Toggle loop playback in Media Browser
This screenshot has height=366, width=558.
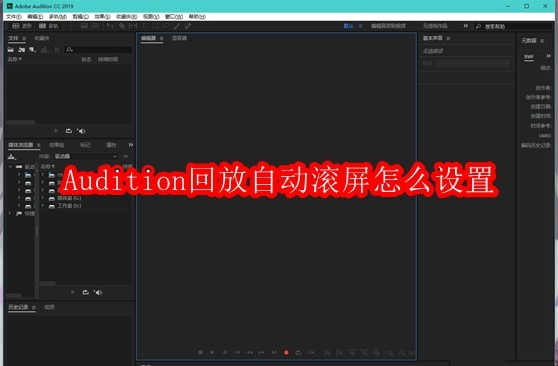click(x=85, y=292)
